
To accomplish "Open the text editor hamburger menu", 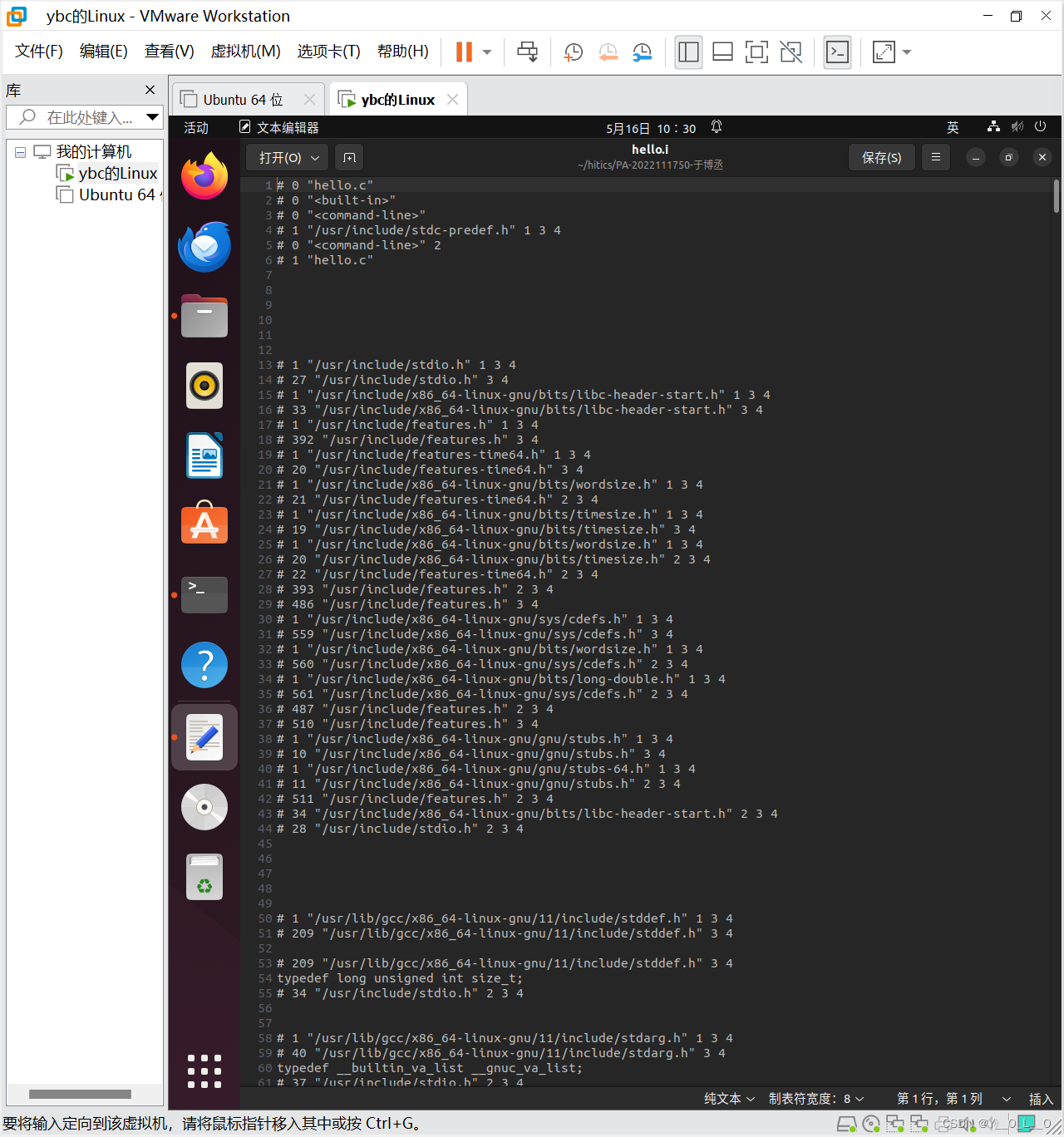I will coord(936,157).
